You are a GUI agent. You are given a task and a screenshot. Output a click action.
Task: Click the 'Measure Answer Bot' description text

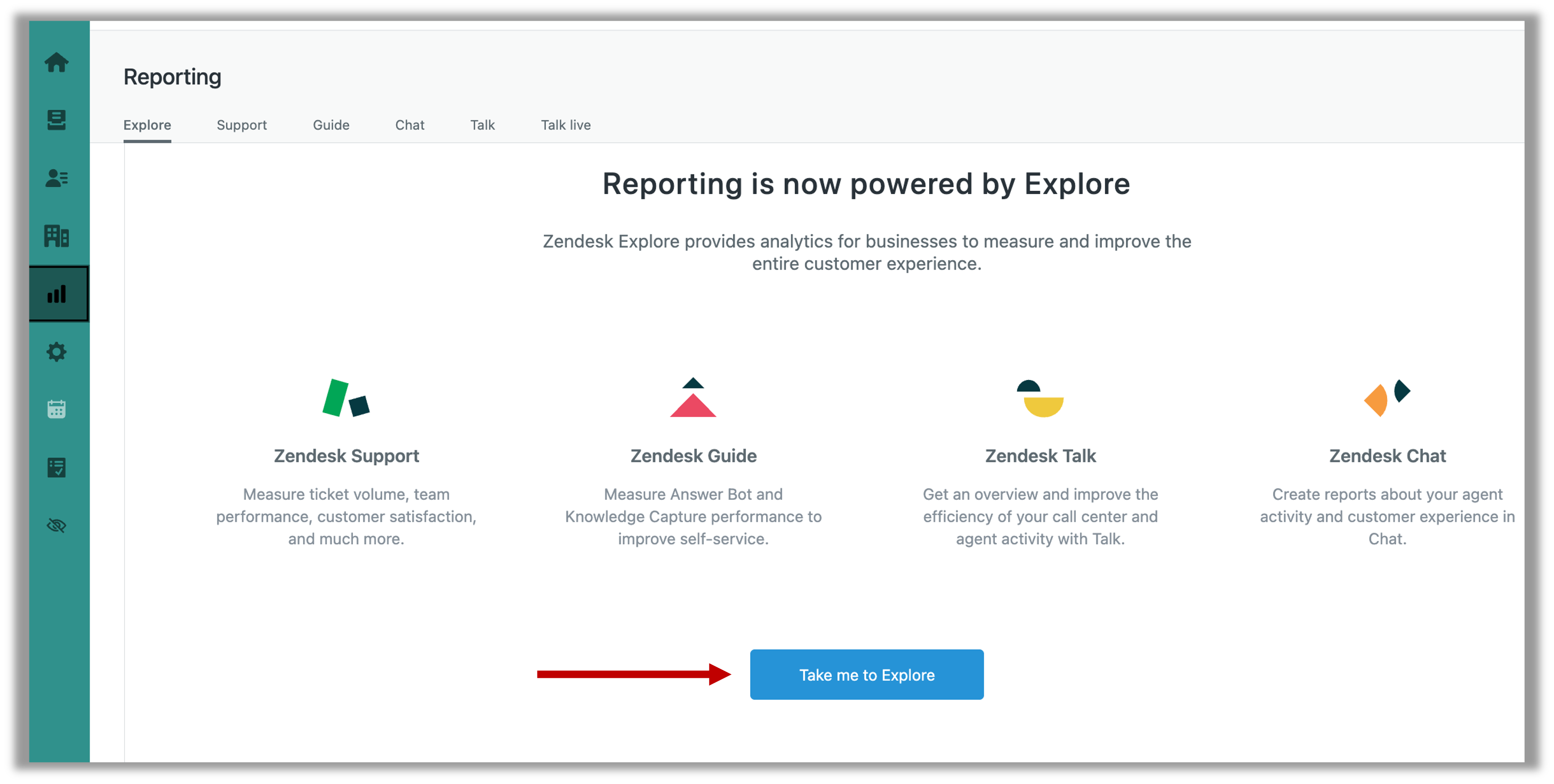[693, 516]
